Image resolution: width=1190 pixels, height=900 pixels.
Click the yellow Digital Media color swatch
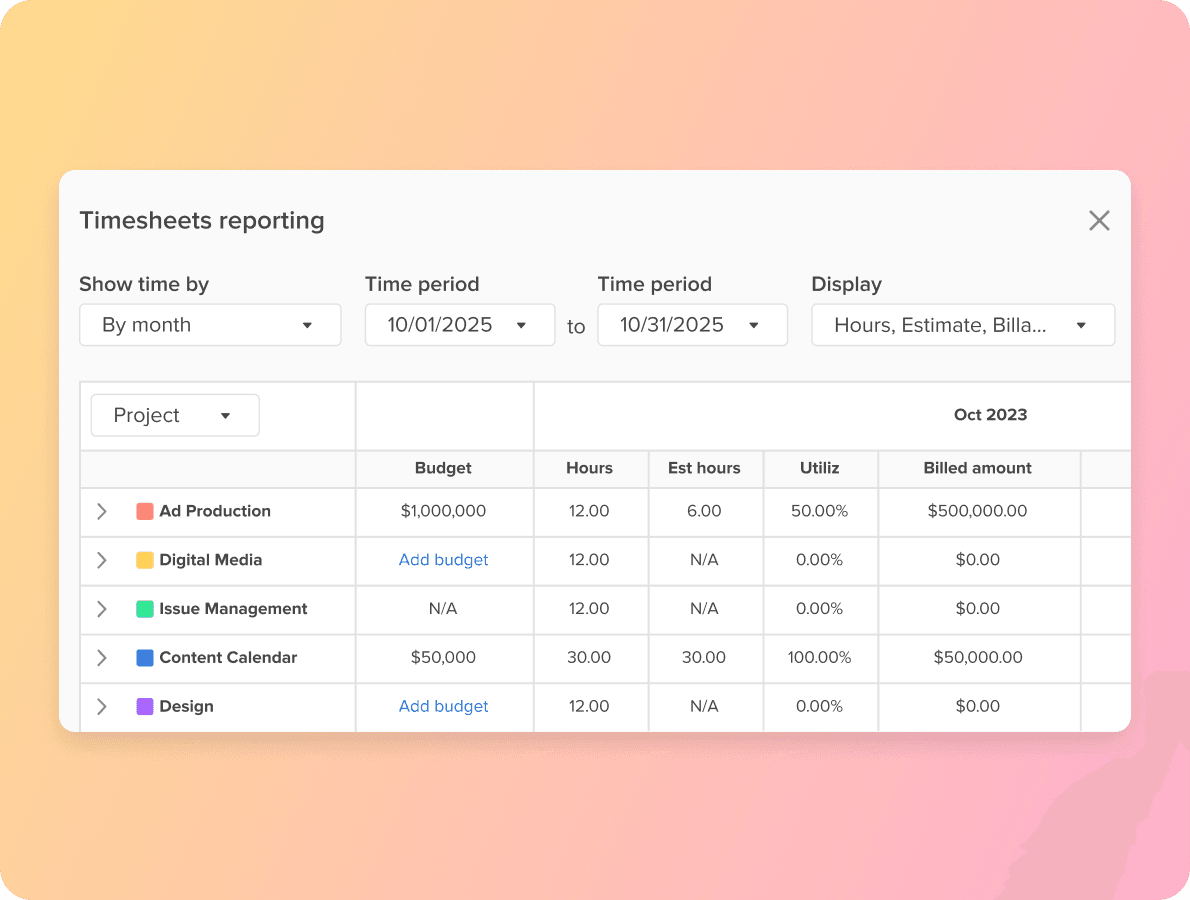click(x=145, y=560)
